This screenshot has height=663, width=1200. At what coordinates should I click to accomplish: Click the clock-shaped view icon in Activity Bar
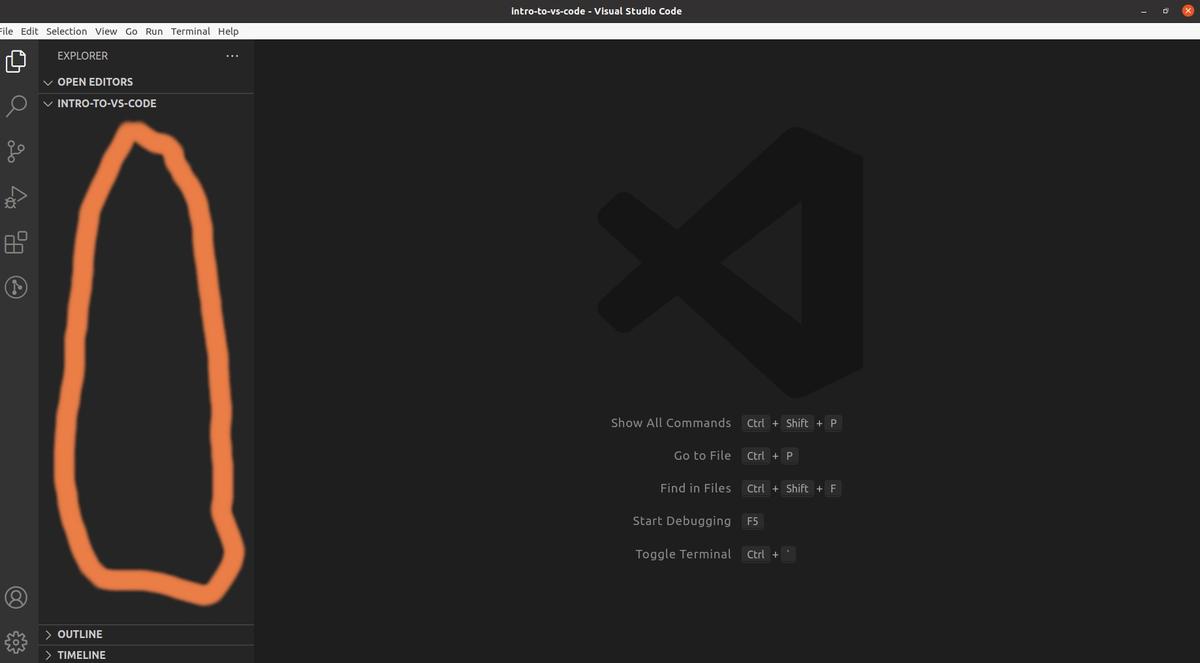(x=16, y=287)
